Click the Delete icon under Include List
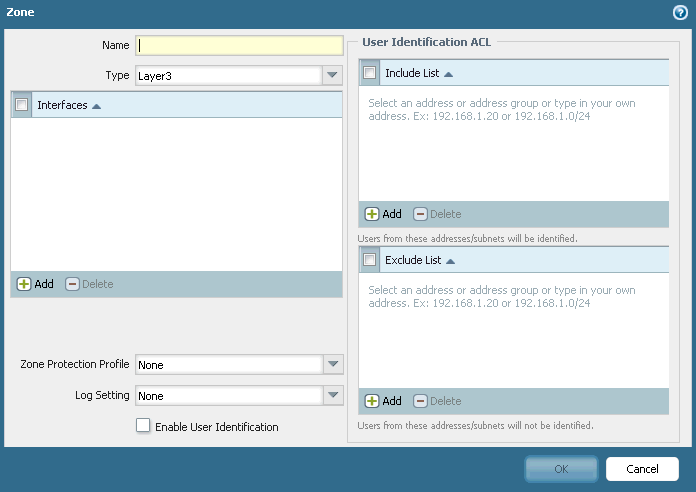Viewport: 696px width, 492px height. [x=420, y=214]
